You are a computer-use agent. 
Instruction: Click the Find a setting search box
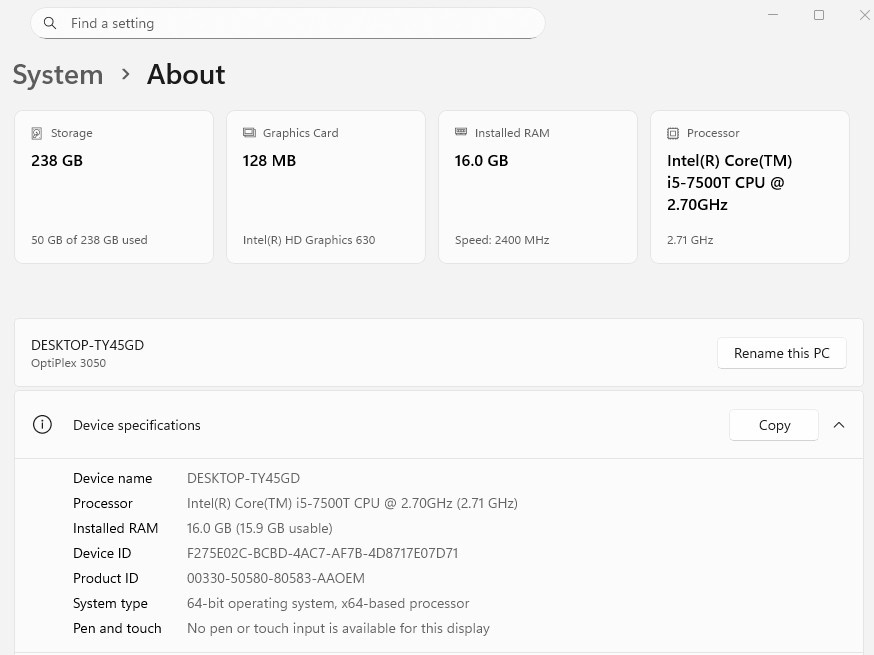click(x=300, y=23)
